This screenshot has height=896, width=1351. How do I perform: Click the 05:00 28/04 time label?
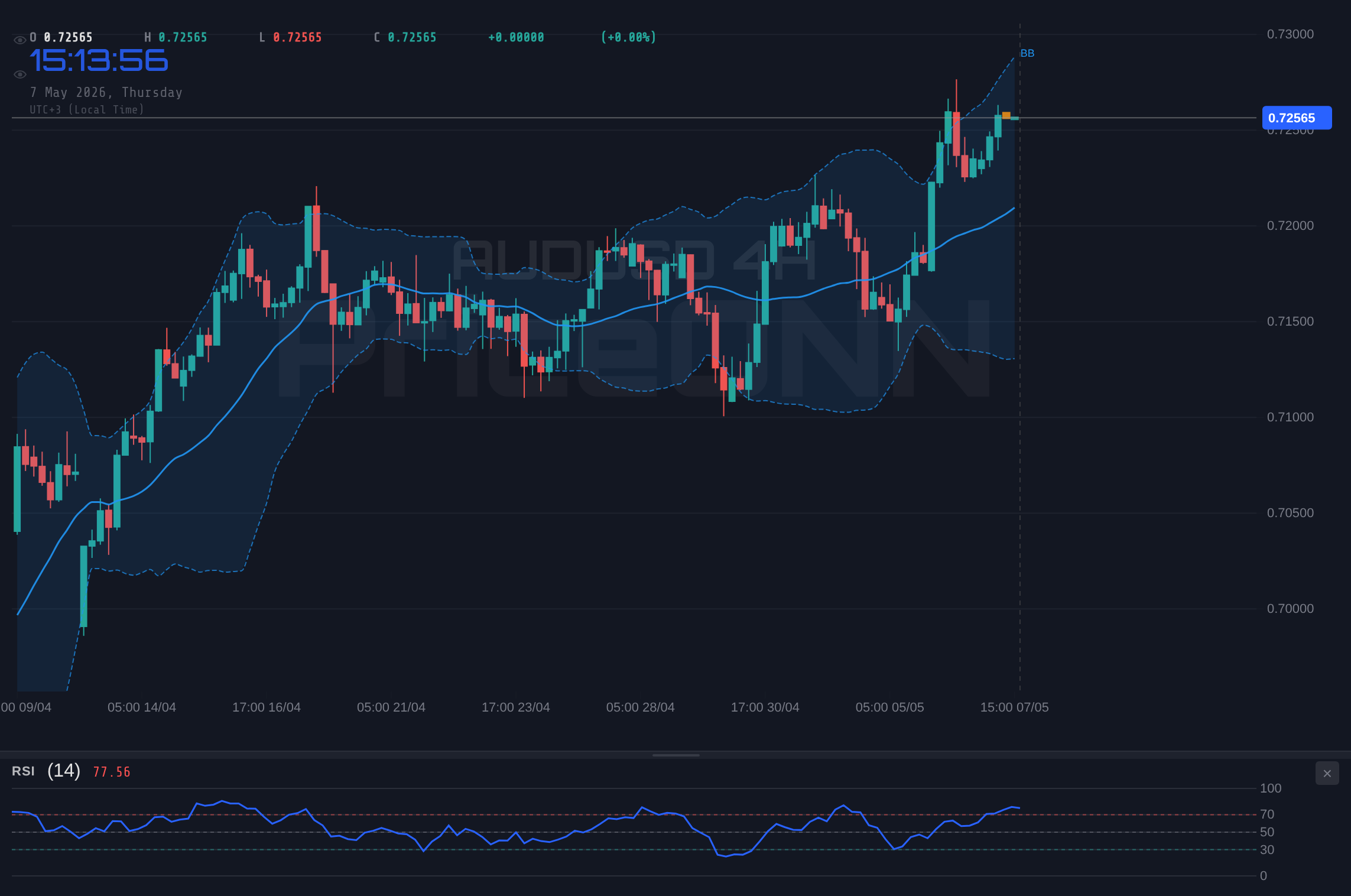(x=641, y=707)
